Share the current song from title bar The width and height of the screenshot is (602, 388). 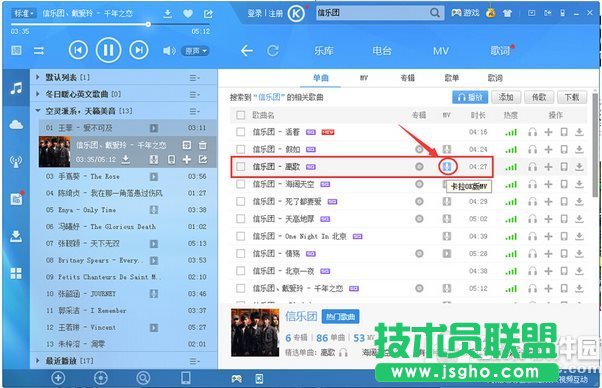pos(208,14)
